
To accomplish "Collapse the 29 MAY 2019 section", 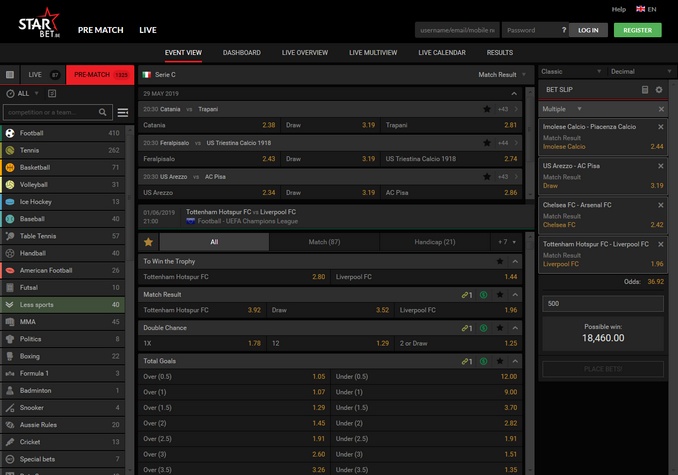I will click(514, 93).
